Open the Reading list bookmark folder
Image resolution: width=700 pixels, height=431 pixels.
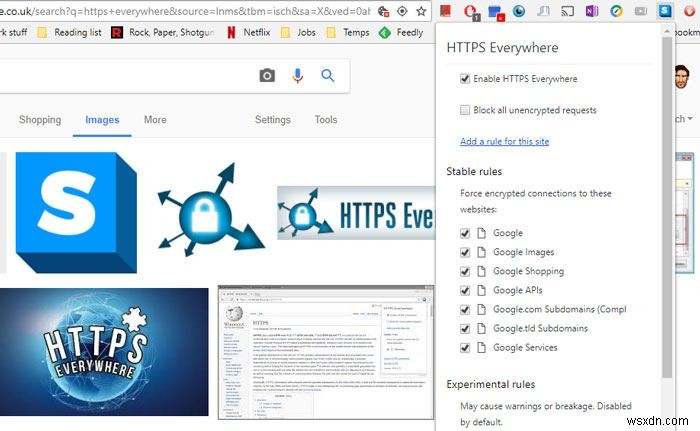69,32
